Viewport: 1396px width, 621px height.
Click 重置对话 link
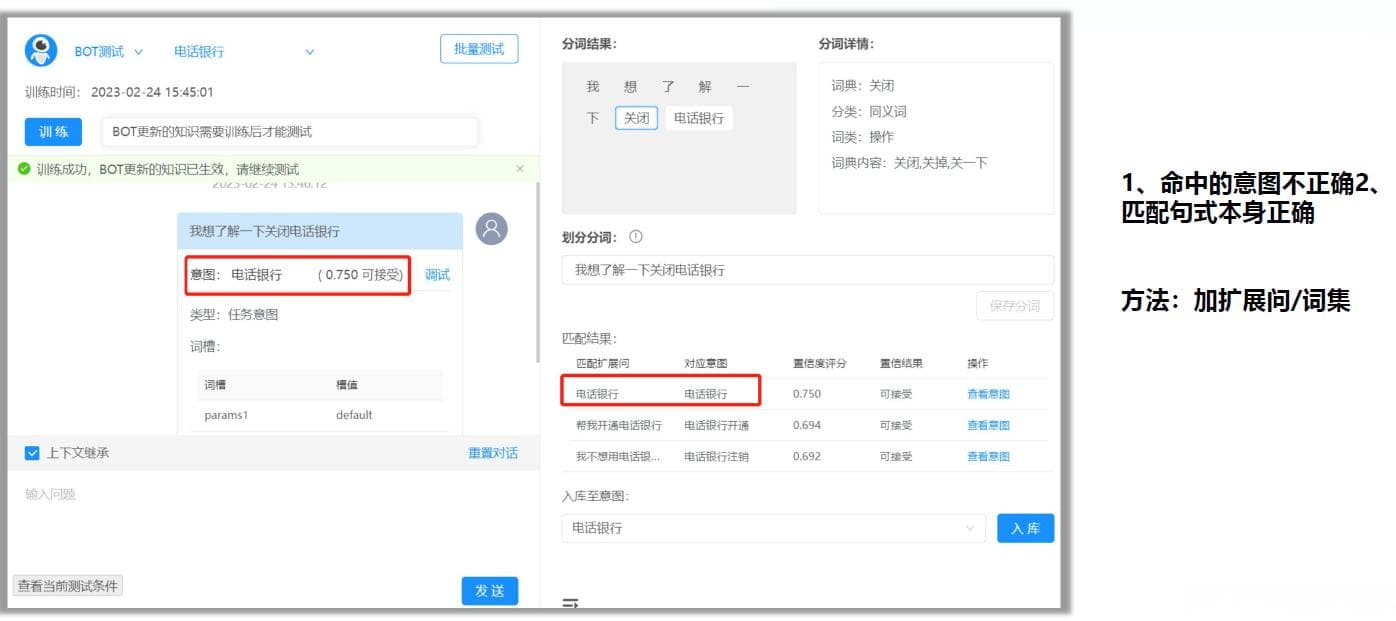point(493,453)
